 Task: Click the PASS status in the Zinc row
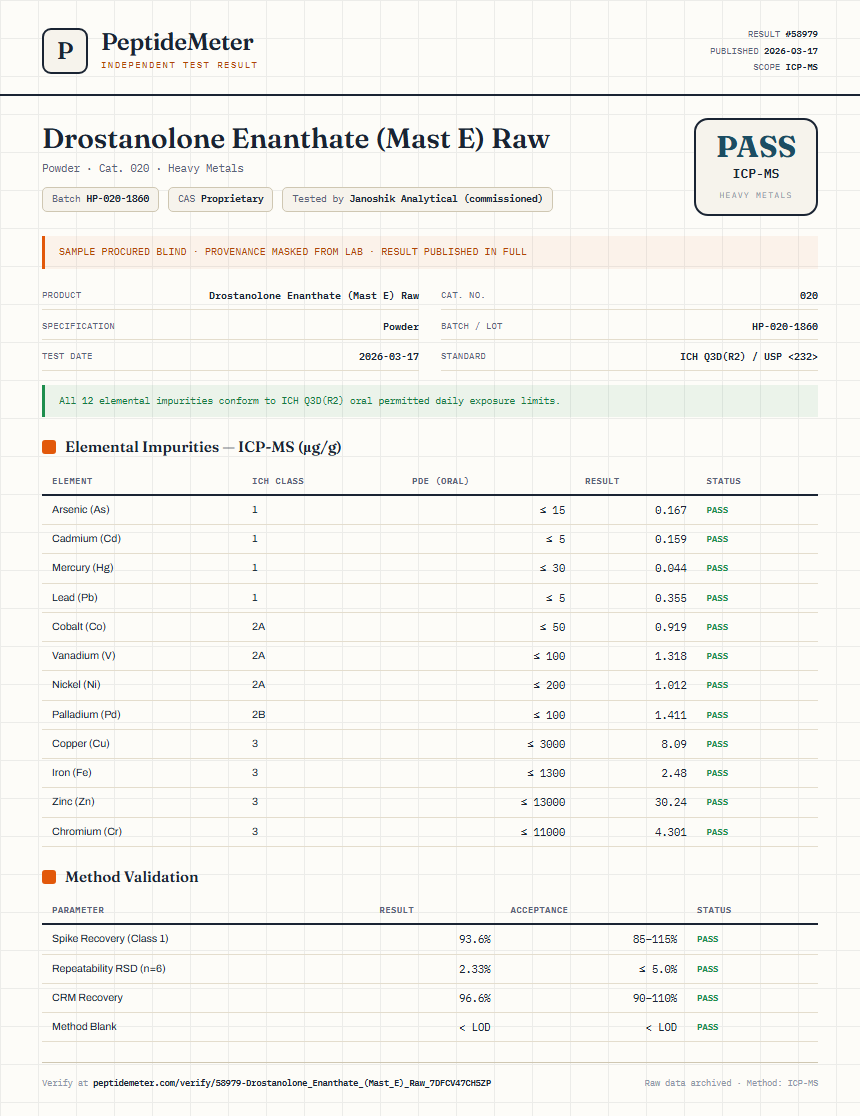point(717,802)
